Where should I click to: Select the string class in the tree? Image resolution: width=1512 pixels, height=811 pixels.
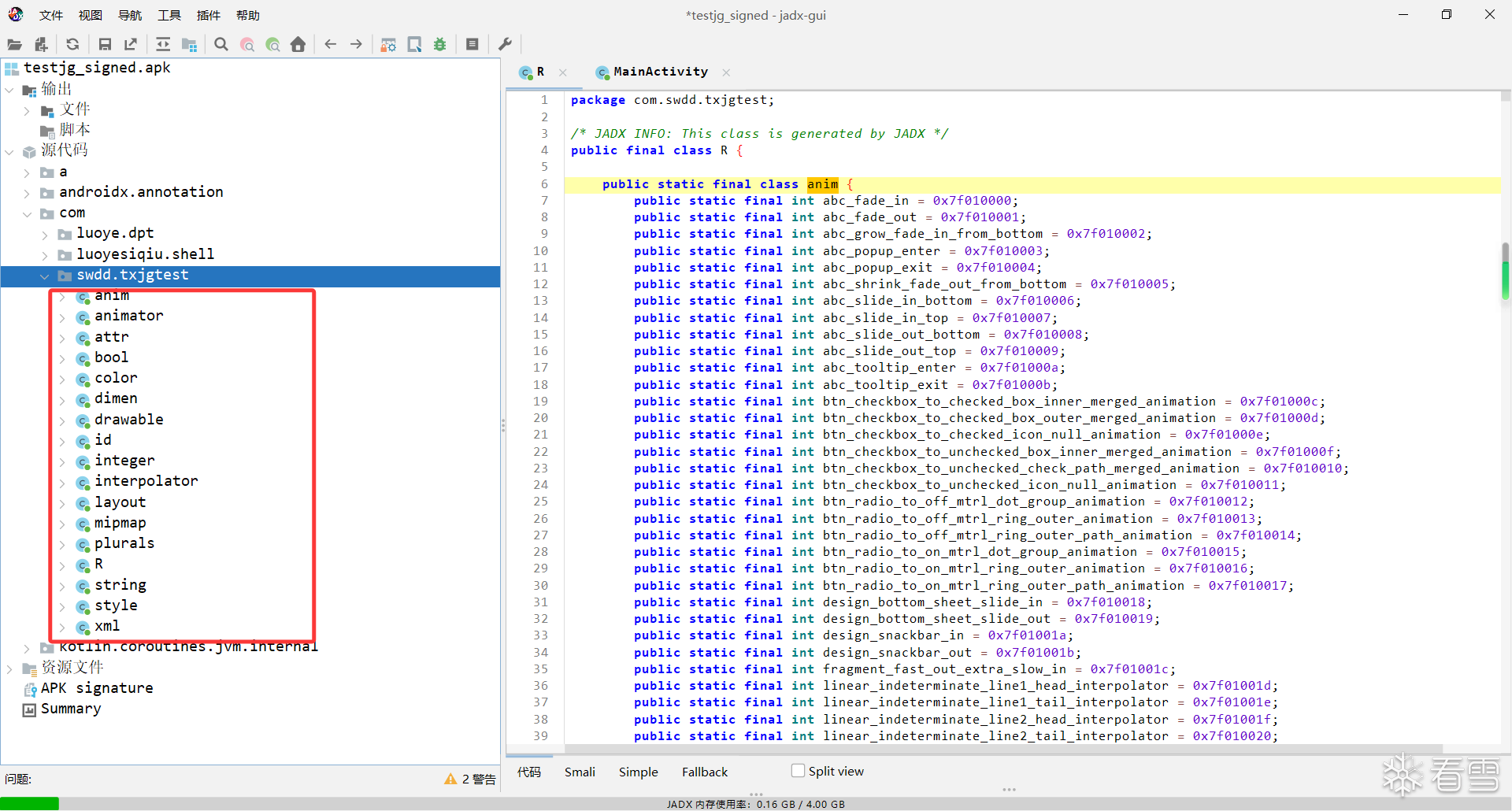[x=120, y=585]
